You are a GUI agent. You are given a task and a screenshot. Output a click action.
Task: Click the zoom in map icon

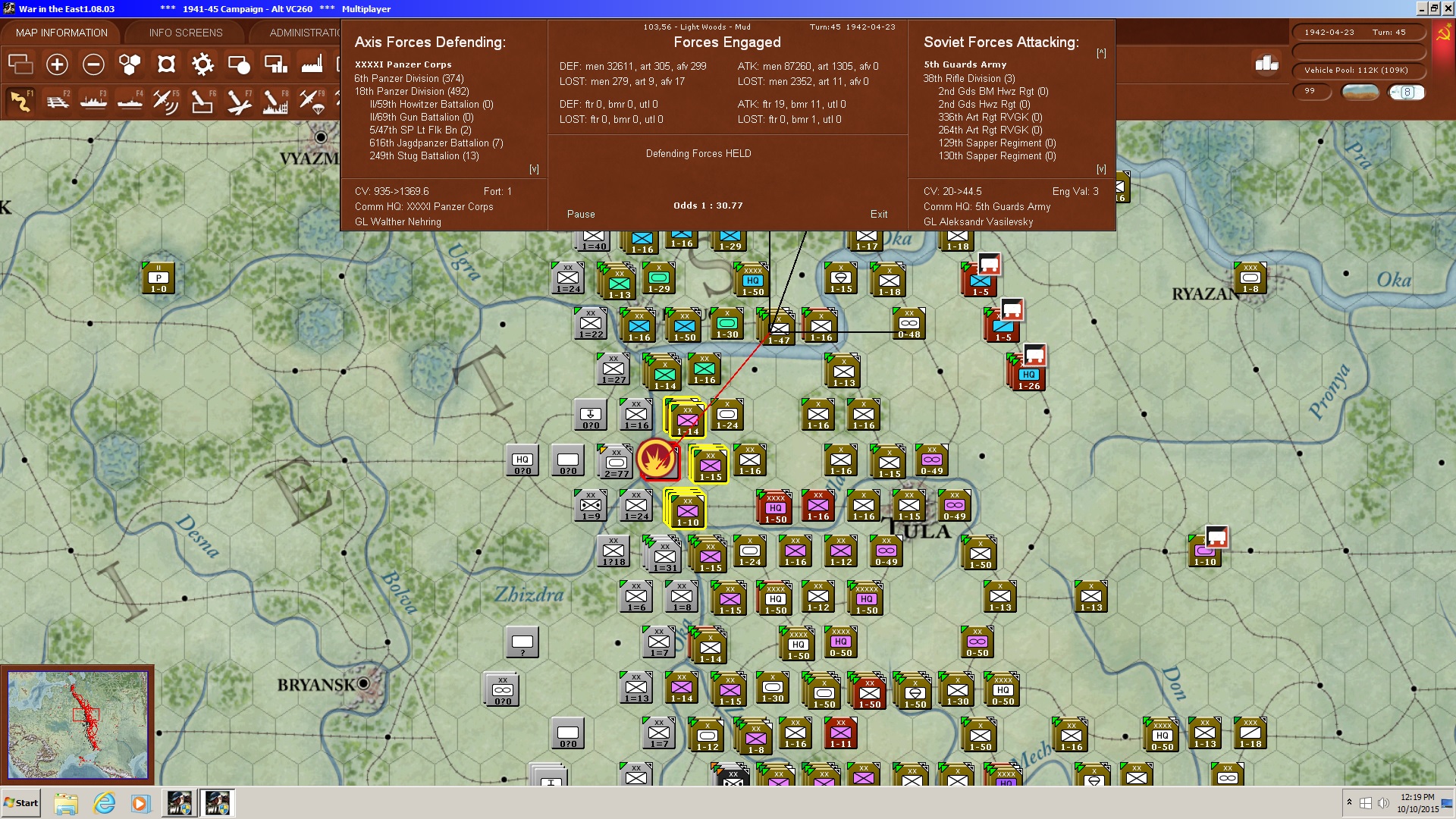[x=57, y=64]
